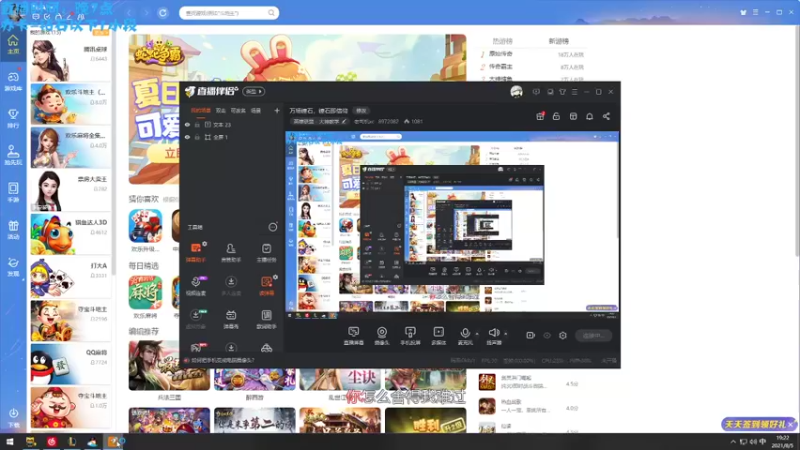Screen dimensions: 800x450
Task: Open toolbox more-options circle icon
Action: (x=273, y=227)
